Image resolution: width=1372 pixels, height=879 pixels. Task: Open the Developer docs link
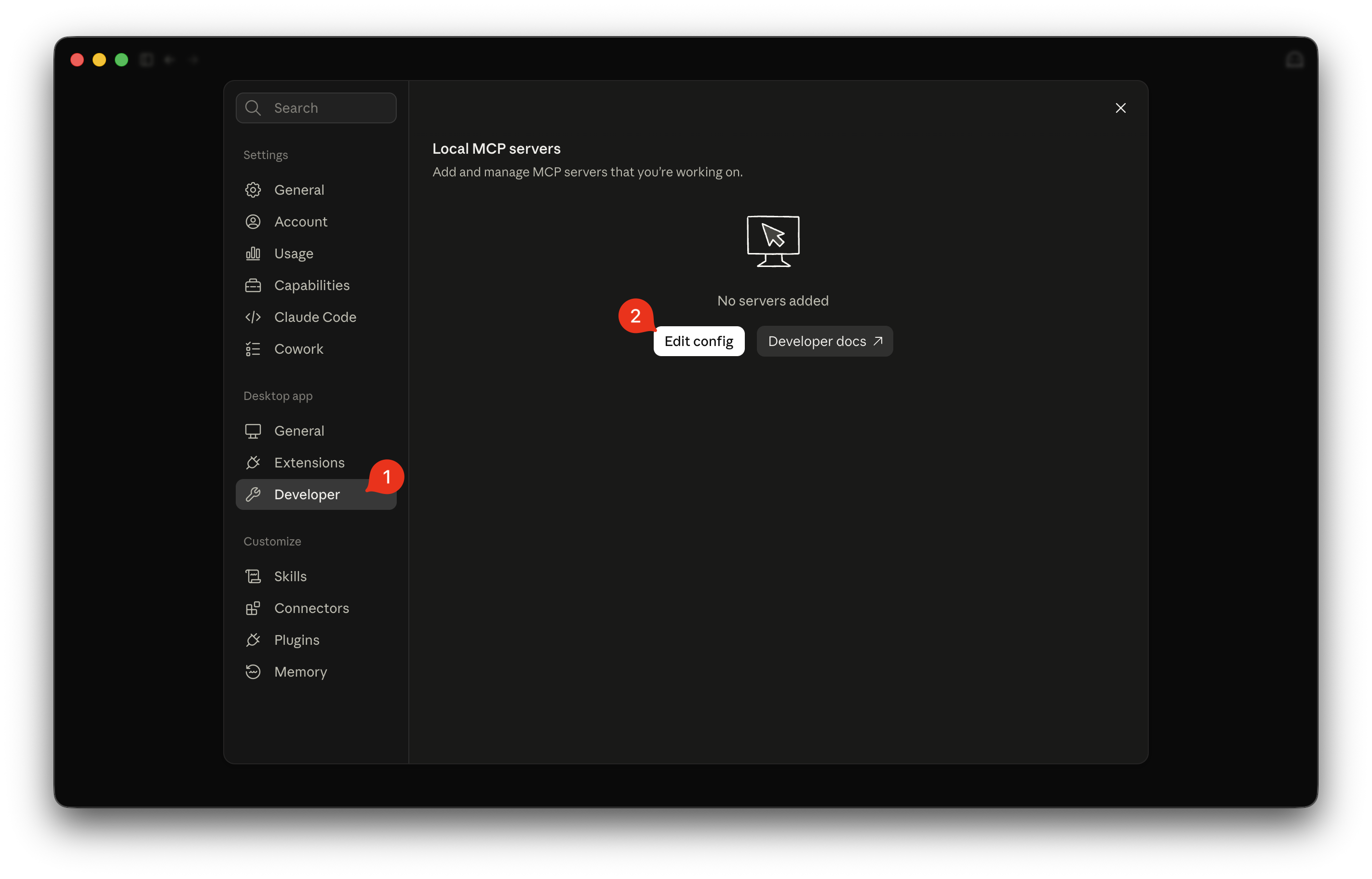coord(824,341)
